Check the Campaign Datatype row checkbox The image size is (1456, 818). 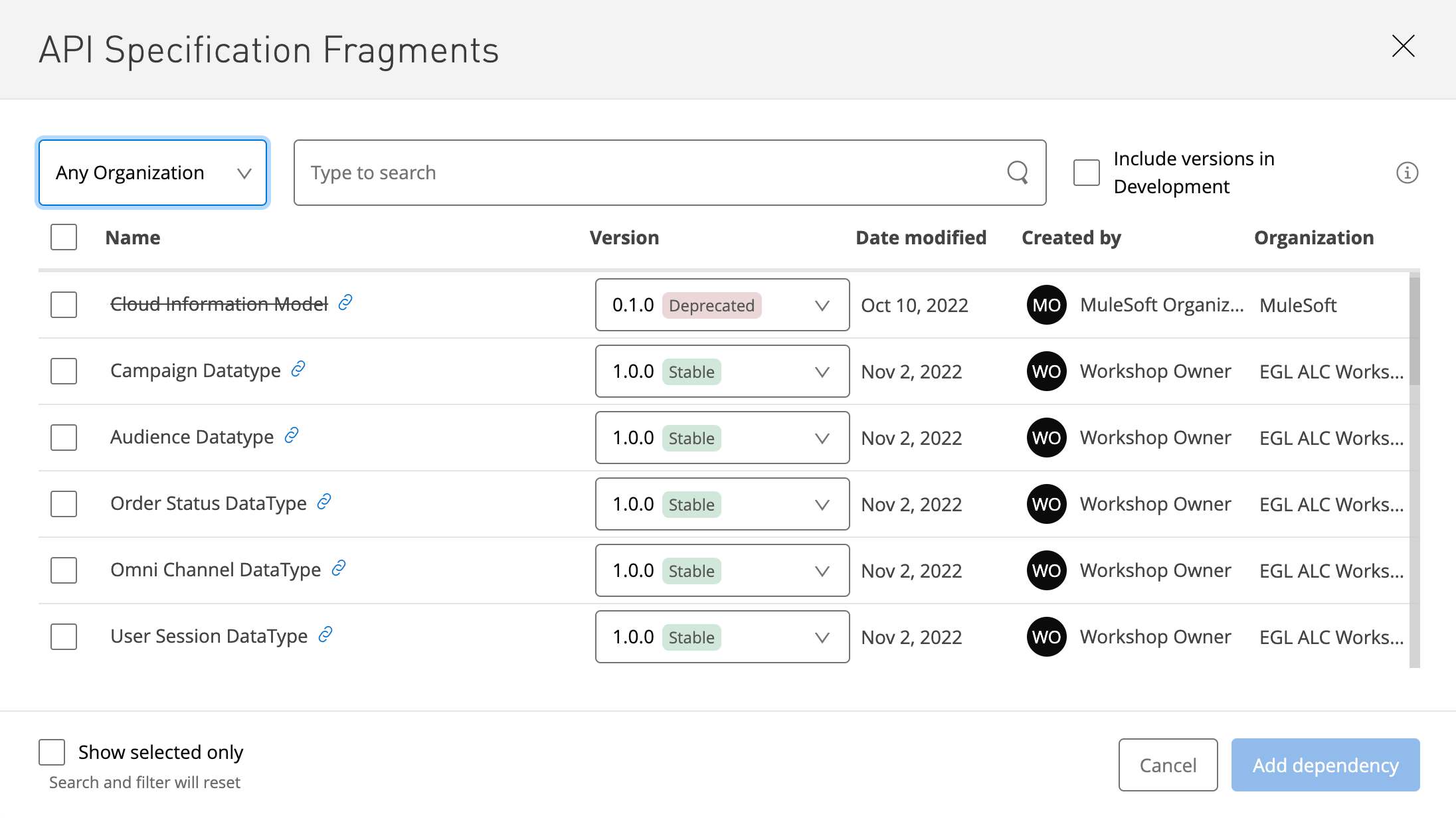point(64,371)
